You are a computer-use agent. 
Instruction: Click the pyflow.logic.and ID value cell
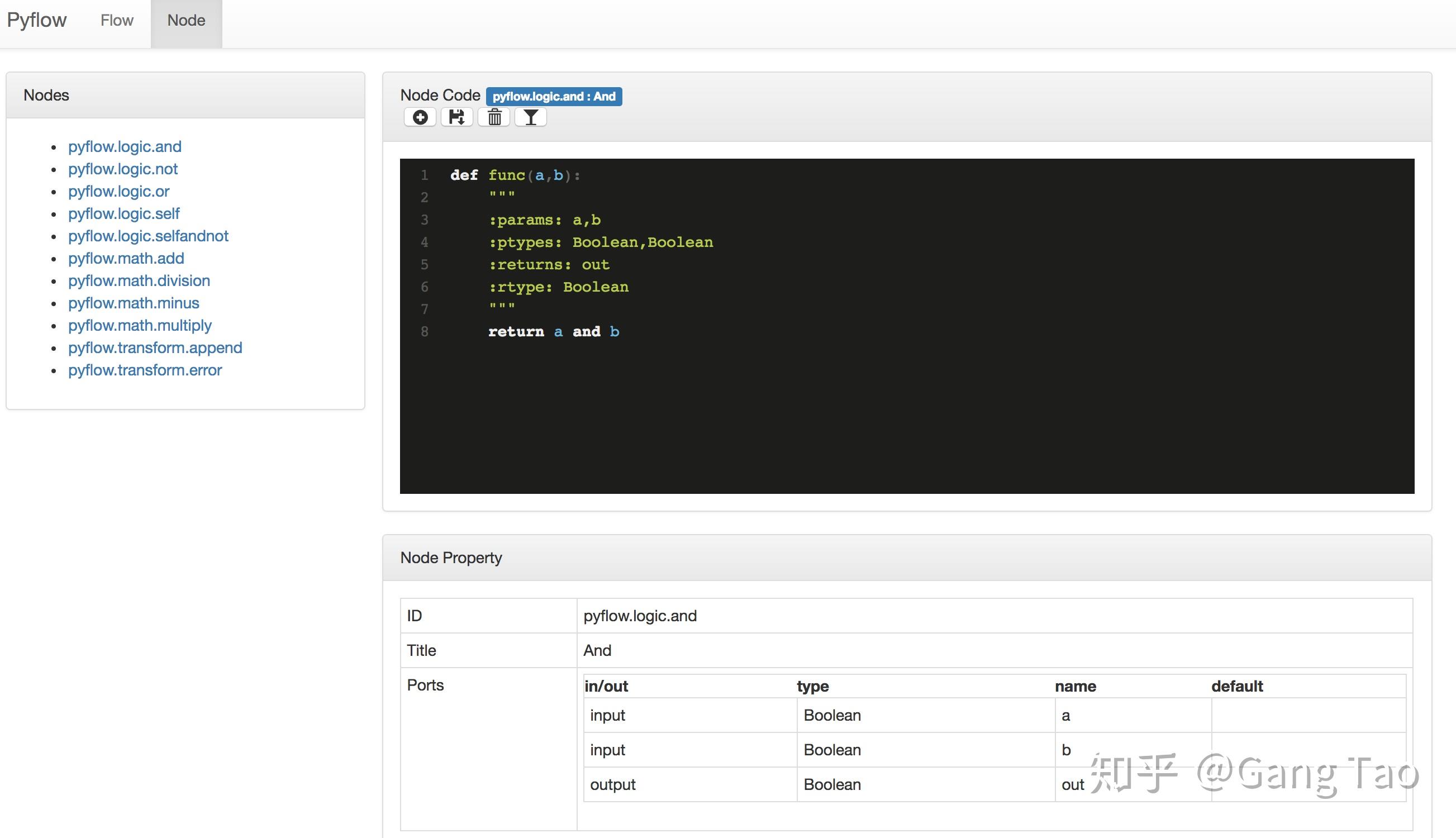pos(639,616)
